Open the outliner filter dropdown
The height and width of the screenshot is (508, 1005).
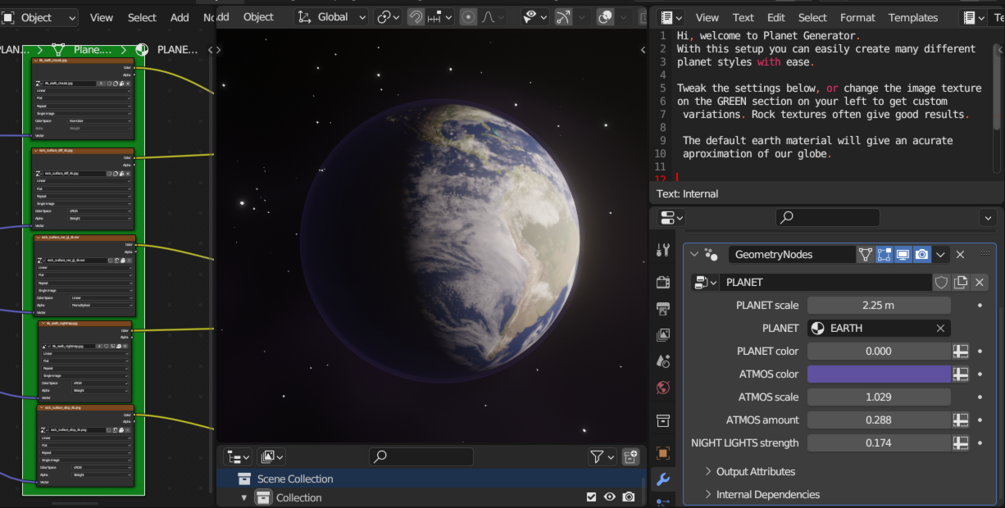coord(602,457)
